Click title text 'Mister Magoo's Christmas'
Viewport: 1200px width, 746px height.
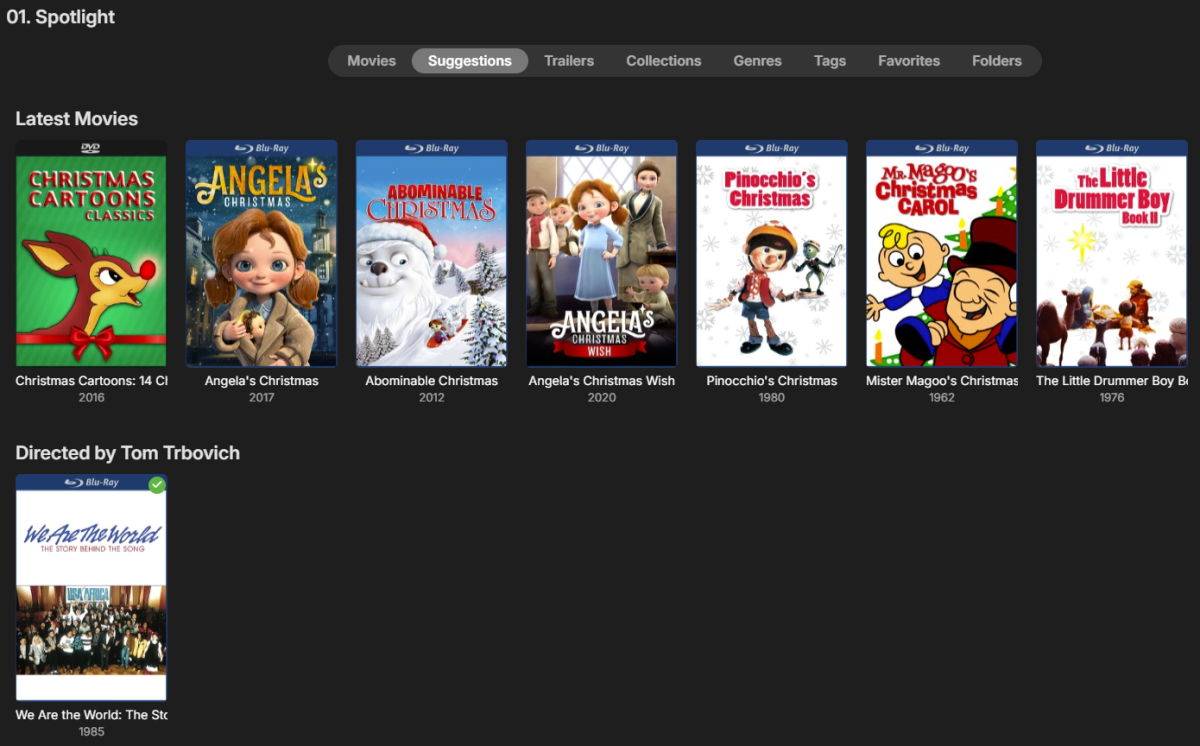coord(942,381)
